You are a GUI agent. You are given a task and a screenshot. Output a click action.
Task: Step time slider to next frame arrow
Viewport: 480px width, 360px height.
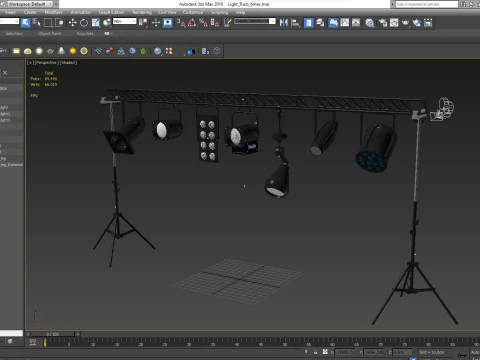pyautogui.click(x=77, y=334)
